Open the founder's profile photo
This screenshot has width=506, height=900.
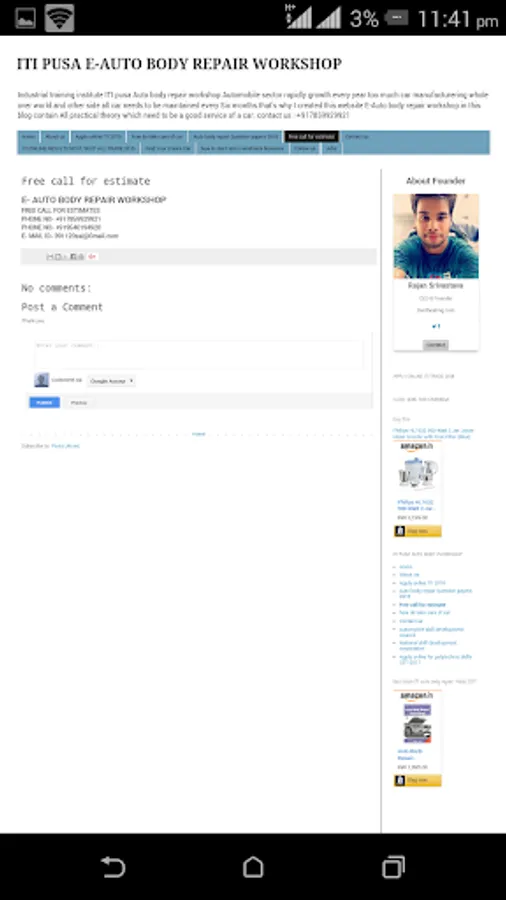436,236
